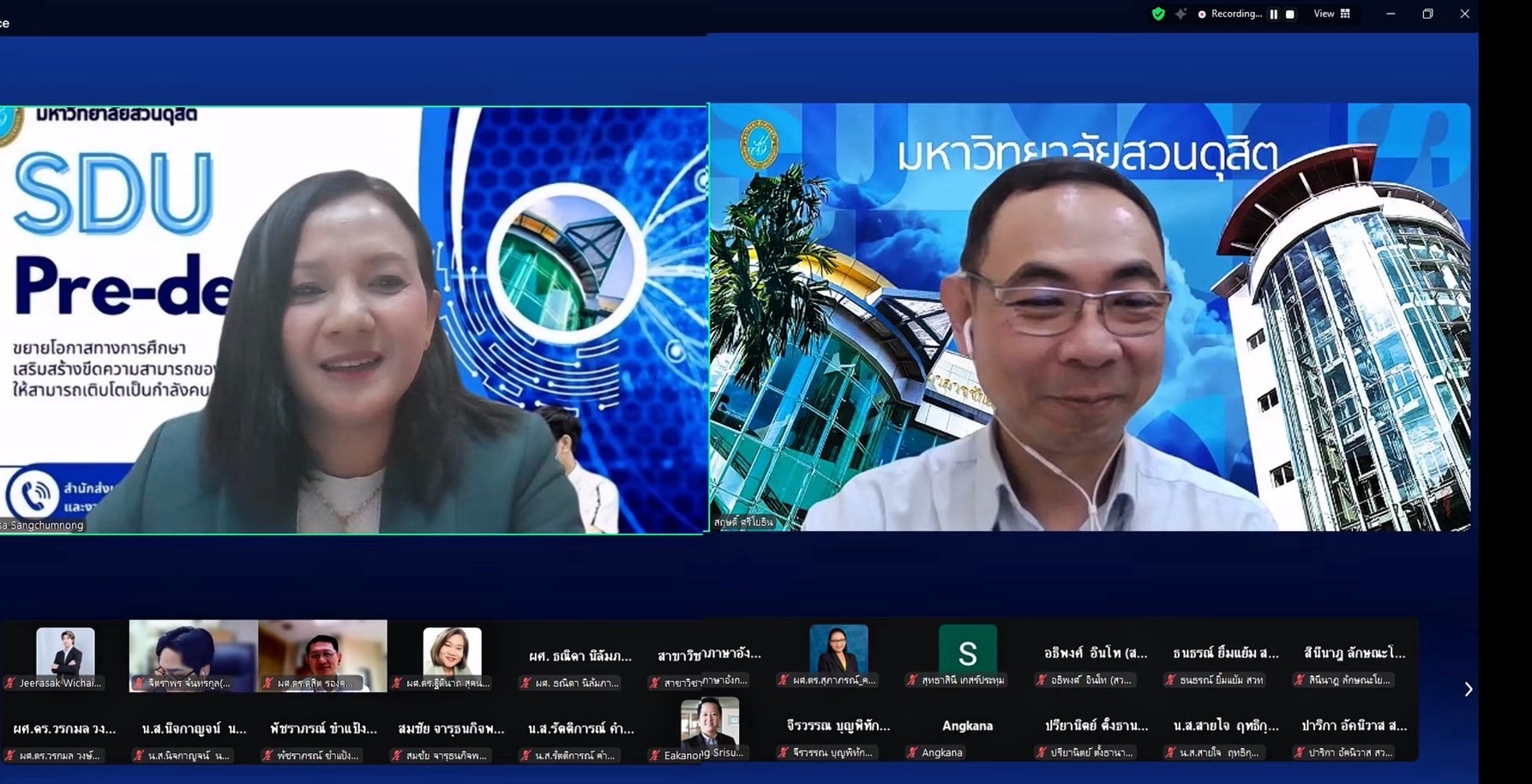
Task: Click muted mic icon on Eakanong Srisu tile
Action: (x=655, y=755)
